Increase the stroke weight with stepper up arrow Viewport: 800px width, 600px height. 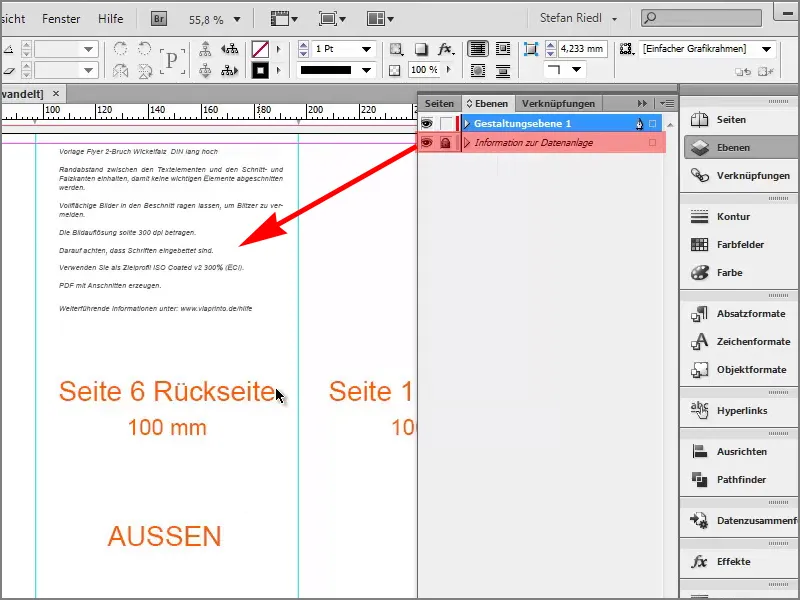click(304, 45)
